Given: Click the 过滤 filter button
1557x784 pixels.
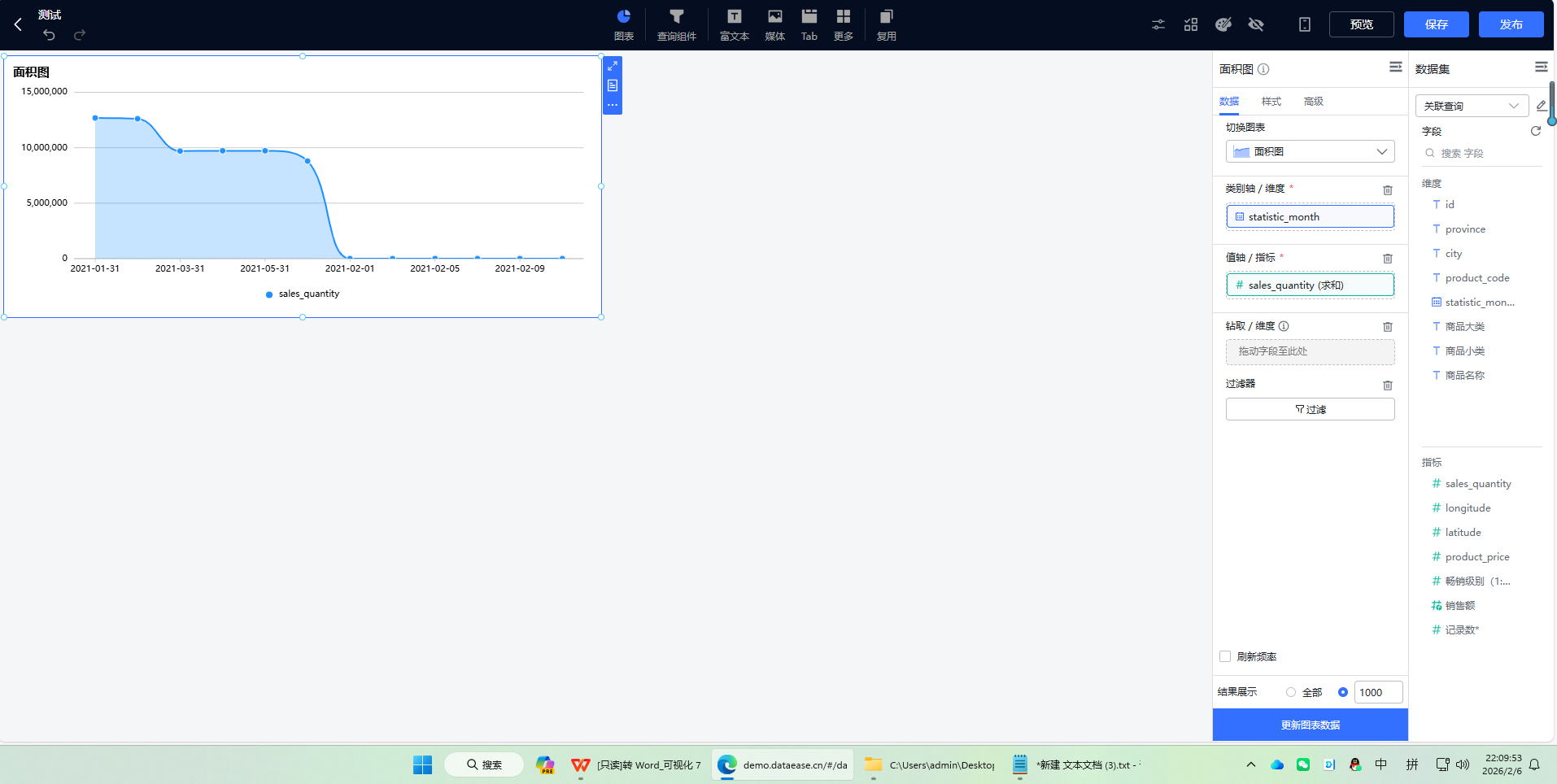Looking at the screenshot, I should tap(1311, 409).
